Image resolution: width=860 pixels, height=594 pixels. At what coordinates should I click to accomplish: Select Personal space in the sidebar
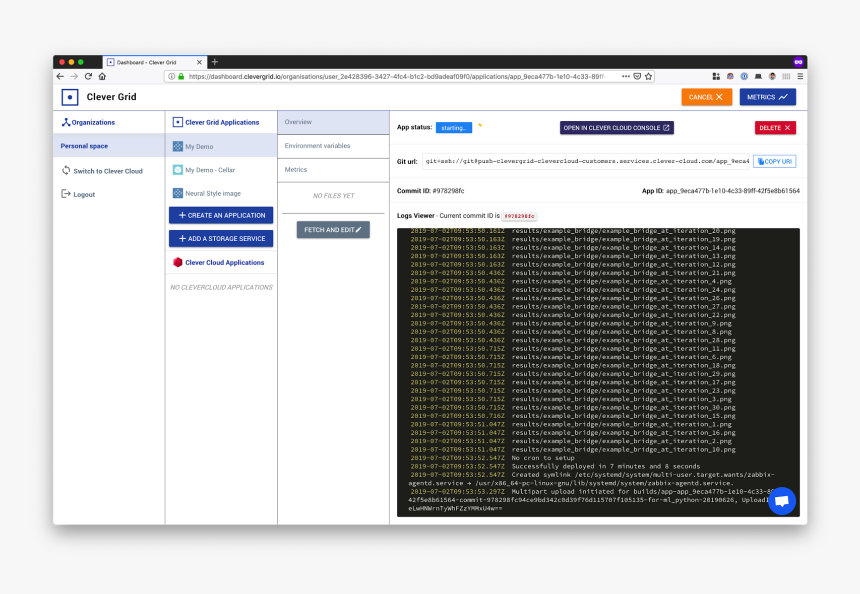(109, 146)
